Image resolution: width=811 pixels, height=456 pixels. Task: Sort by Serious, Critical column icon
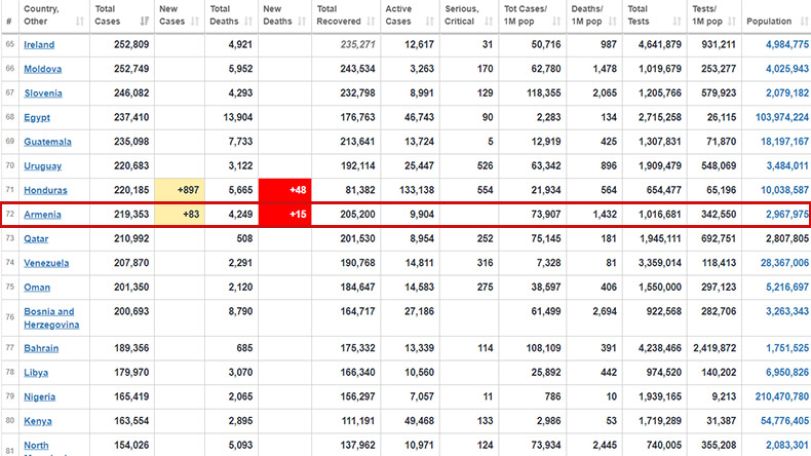489,21
